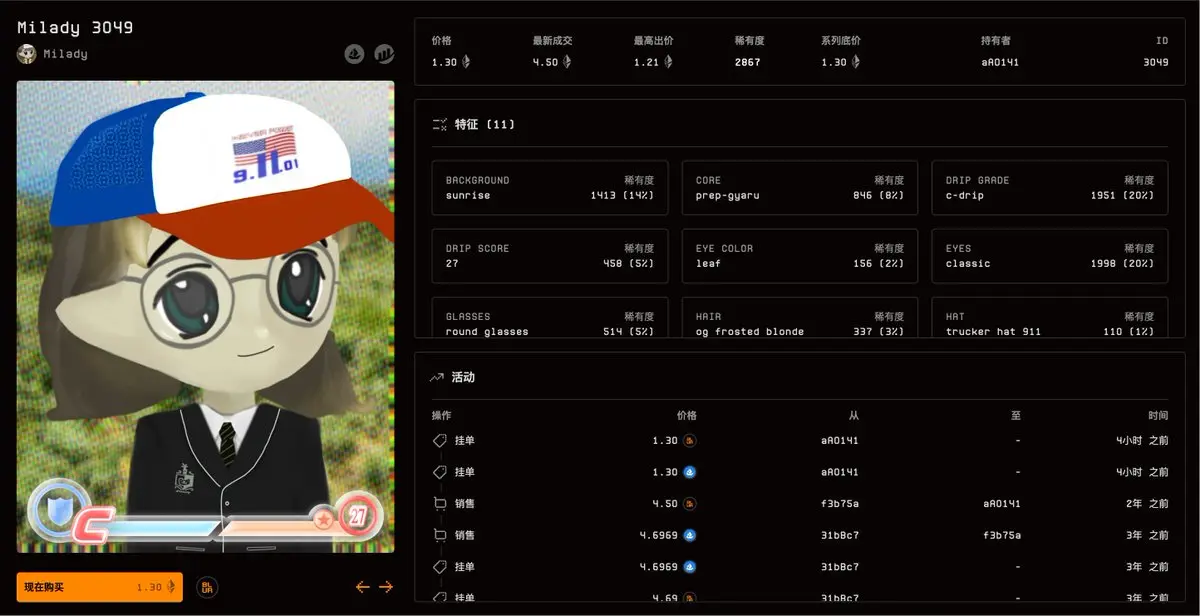The image size is (1200, 616).
Task: Select the EYE COLOR leaf trait card
Action: [800, 256]
